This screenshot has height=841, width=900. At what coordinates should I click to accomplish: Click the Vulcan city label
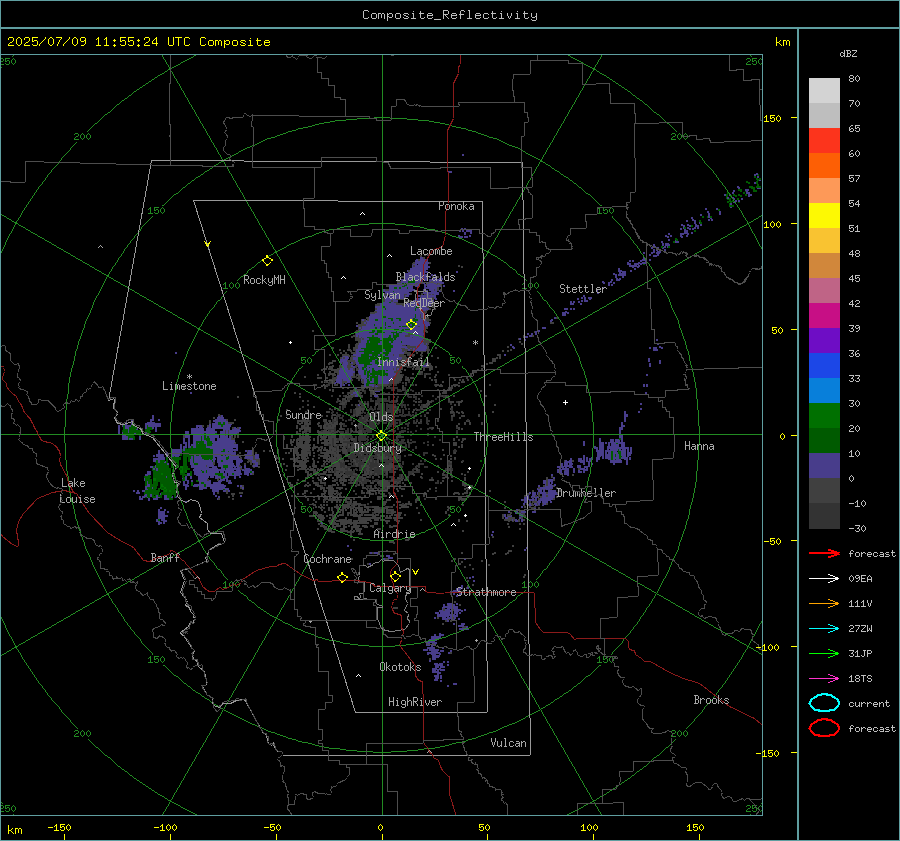click(x=509, y=743)
